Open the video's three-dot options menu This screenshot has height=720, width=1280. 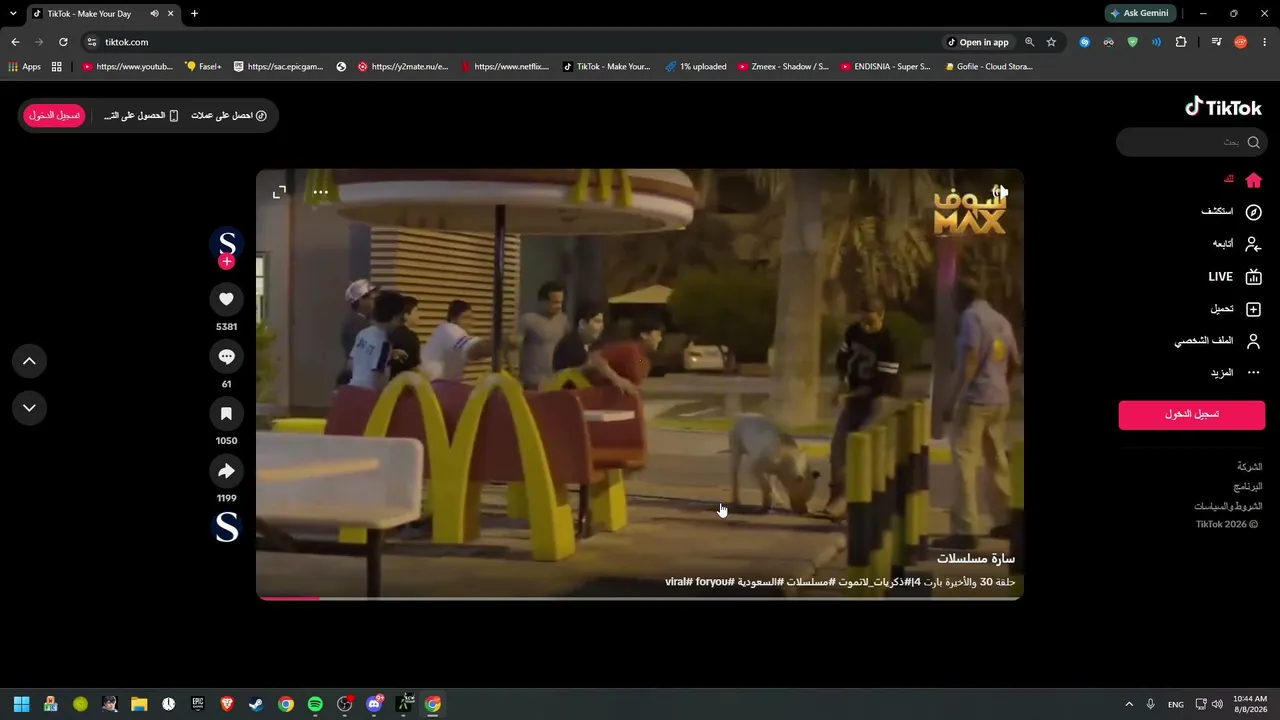click(320, 192)
